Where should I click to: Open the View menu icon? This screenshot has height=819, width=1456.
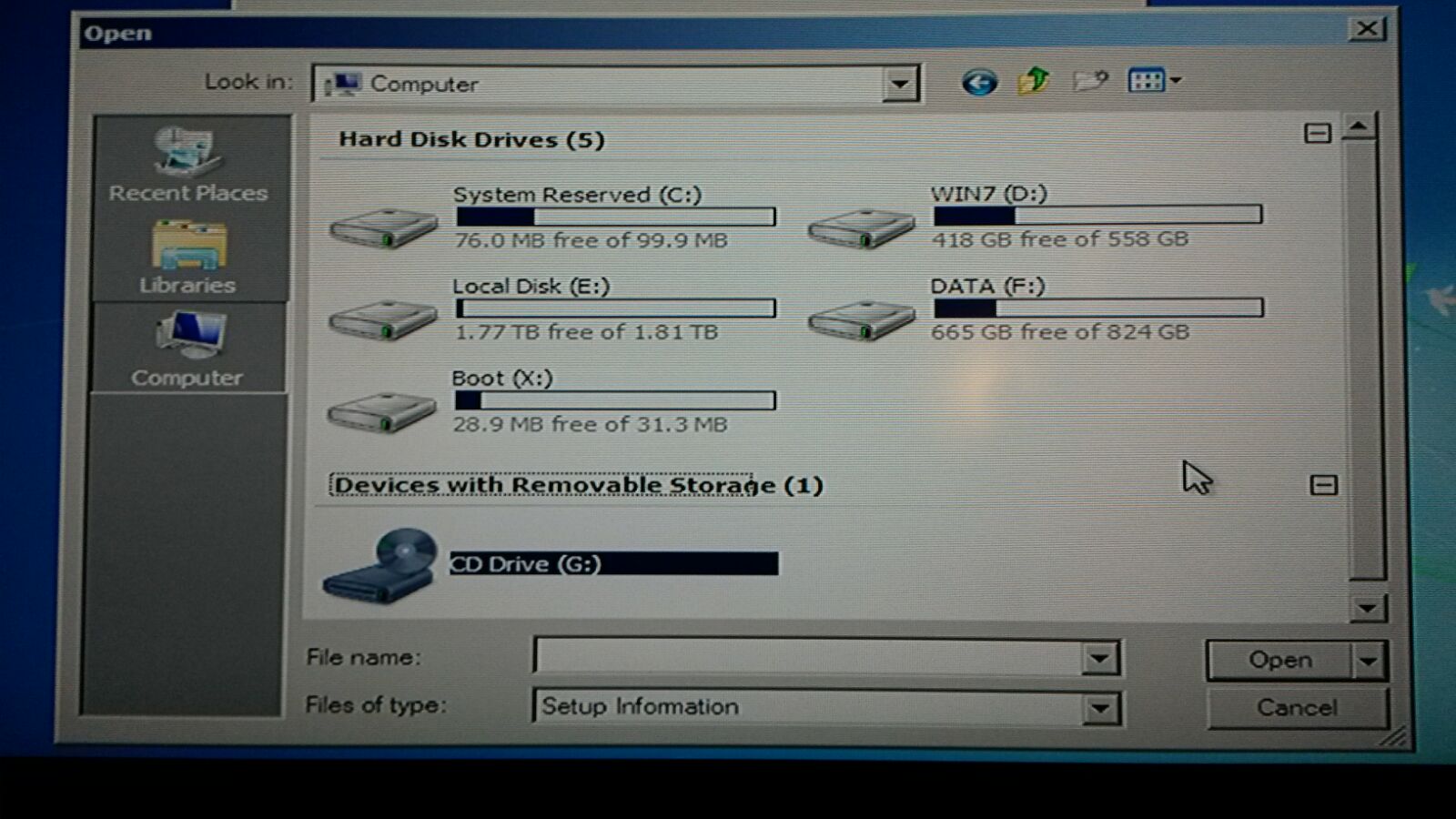1146,80
